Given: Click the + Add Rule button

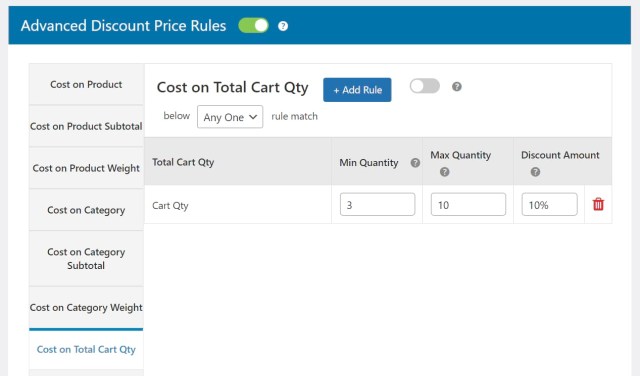Looking at the screenshot, I should 357,90.
